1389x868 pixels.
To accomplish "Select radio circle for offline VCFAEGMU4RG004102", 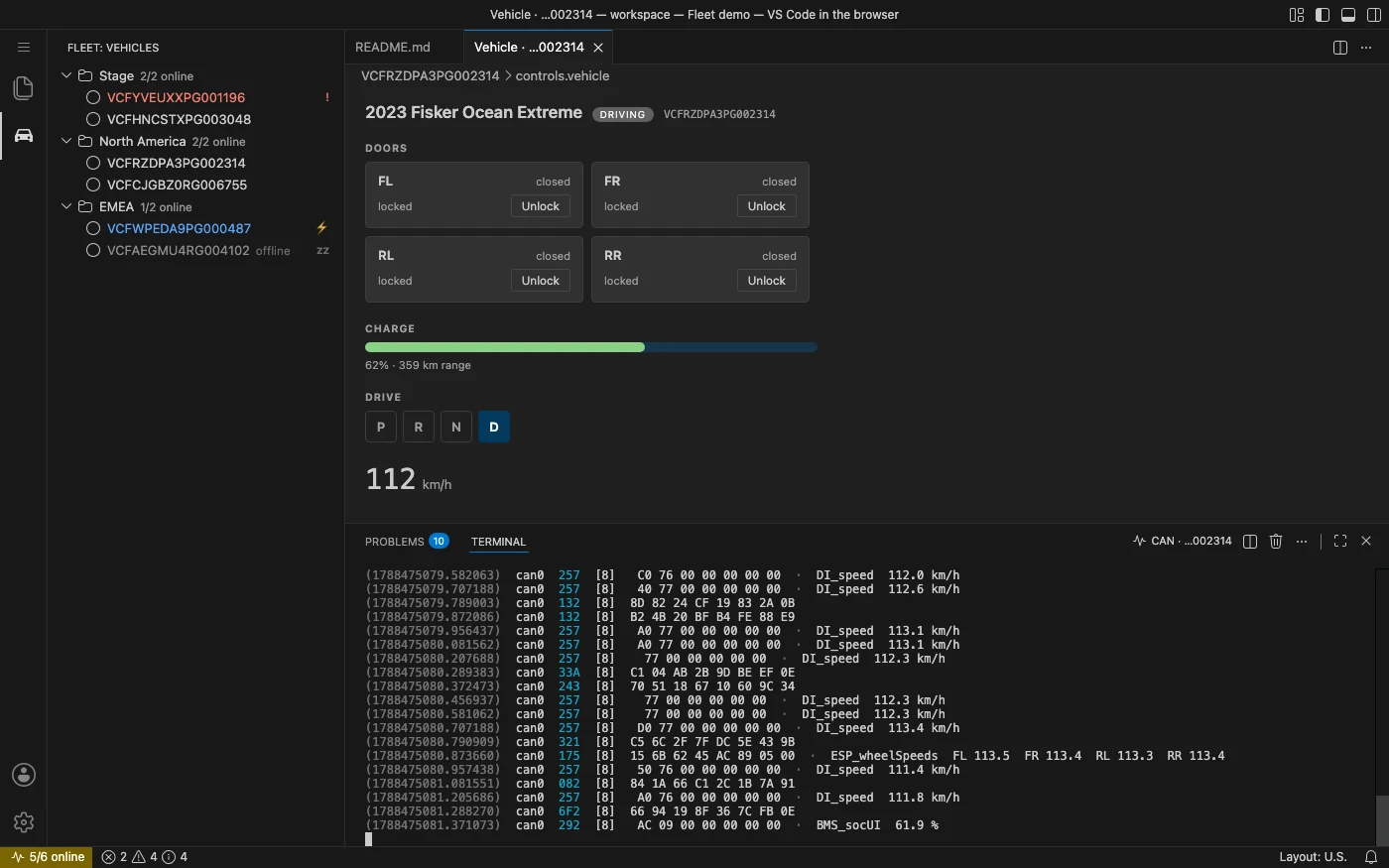I will (x=93, y=250).
